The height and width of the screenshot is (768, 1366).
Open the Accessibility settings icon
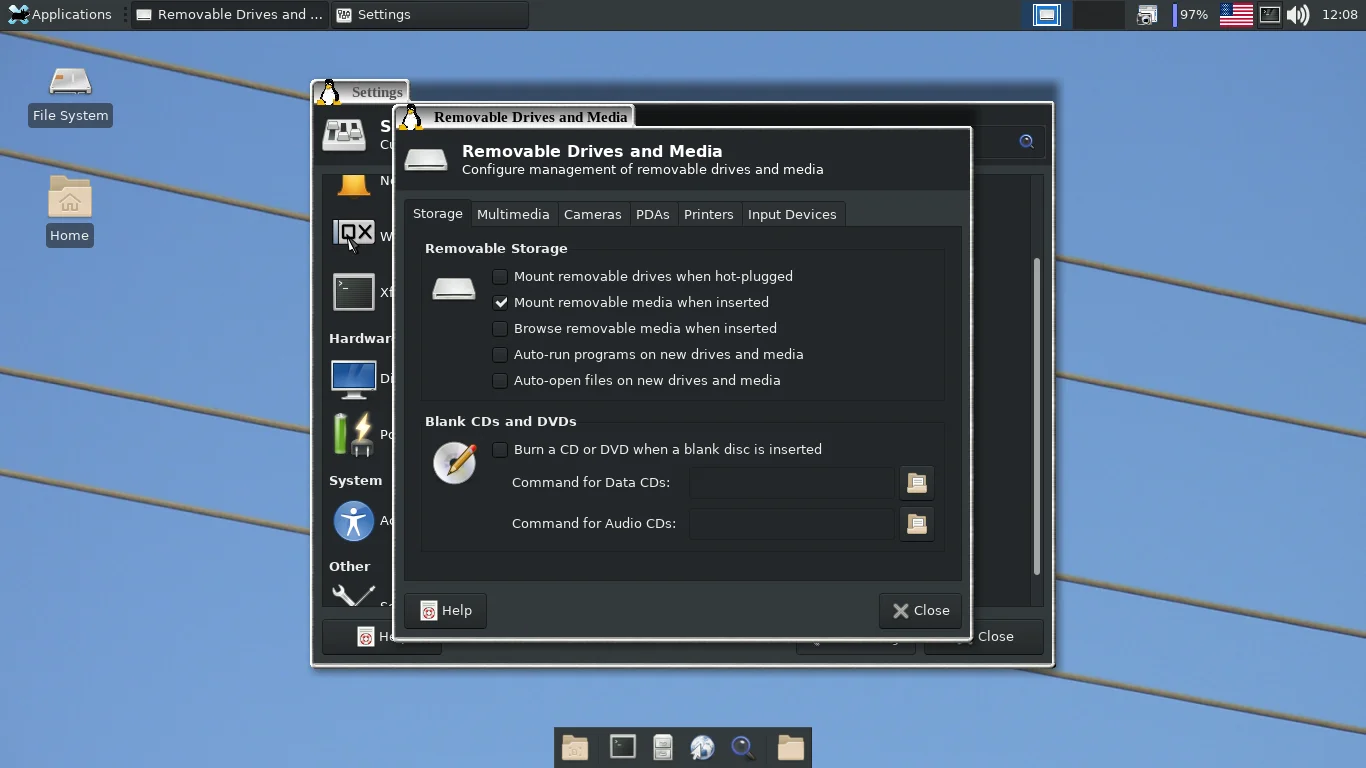tap(353, 522)
